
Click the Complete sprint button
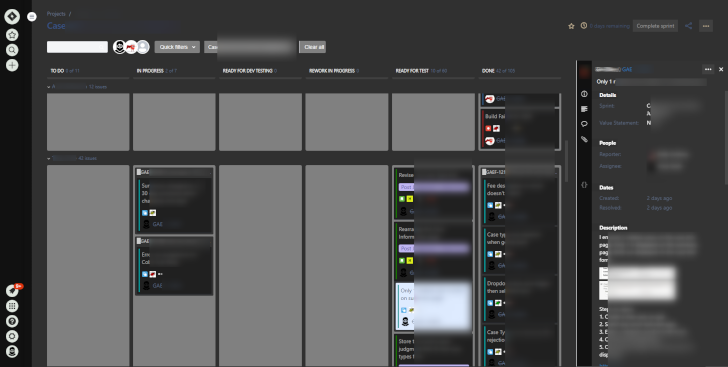[x=655, y=26]
